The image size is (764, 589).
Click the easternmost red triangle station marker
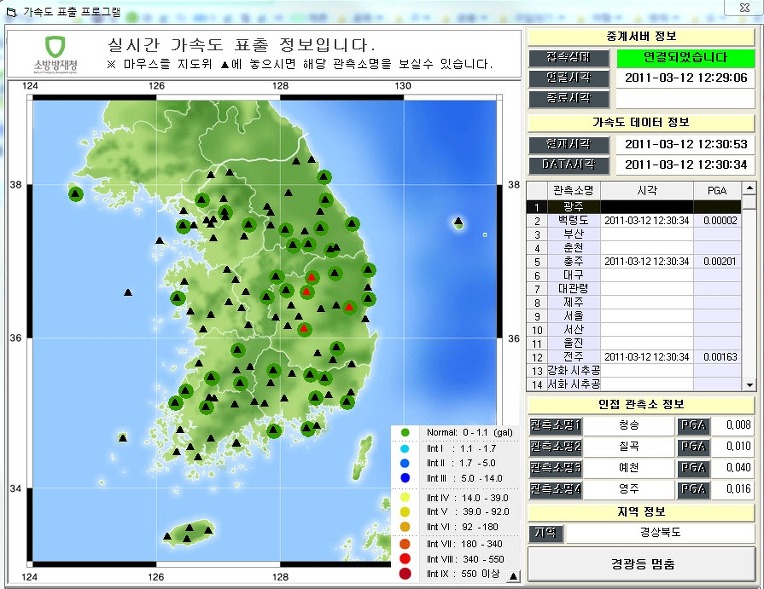pos(349,308)
